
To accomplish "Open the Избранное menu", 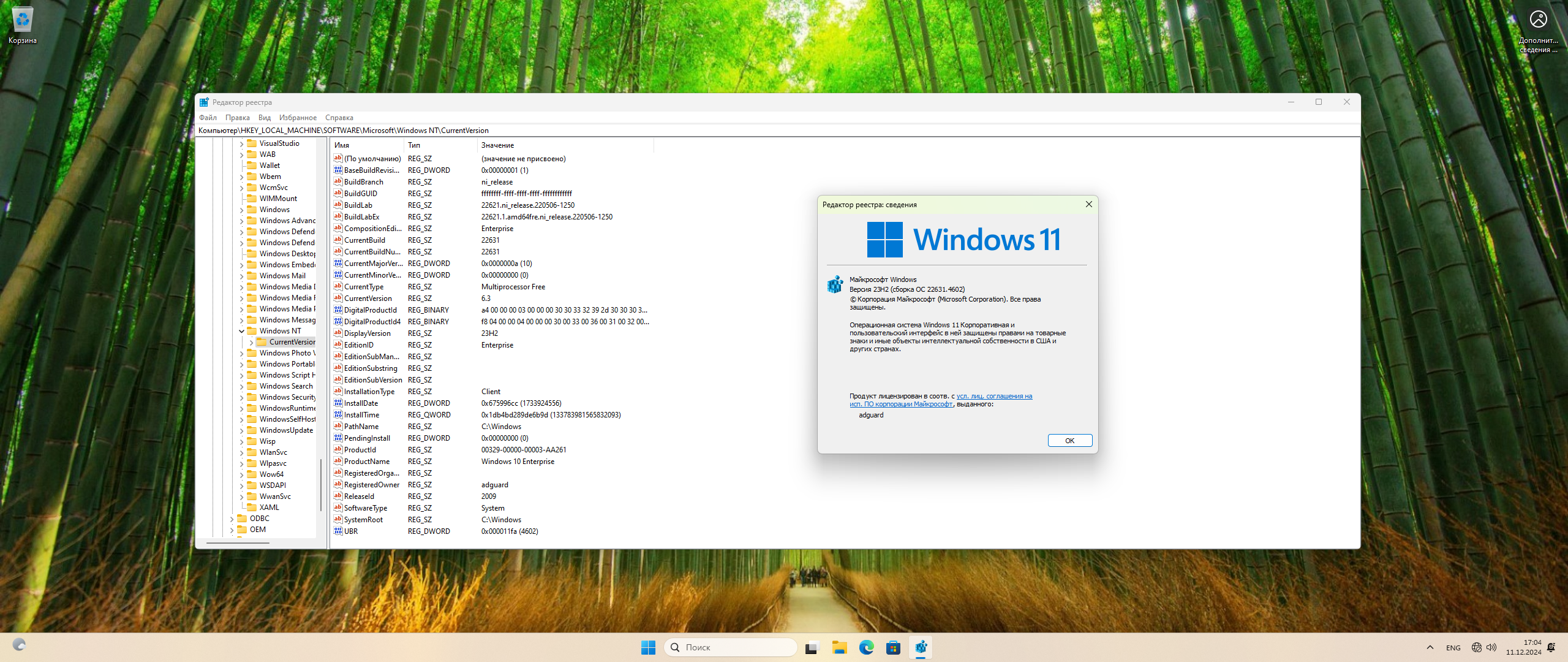I will click(298, 117).
